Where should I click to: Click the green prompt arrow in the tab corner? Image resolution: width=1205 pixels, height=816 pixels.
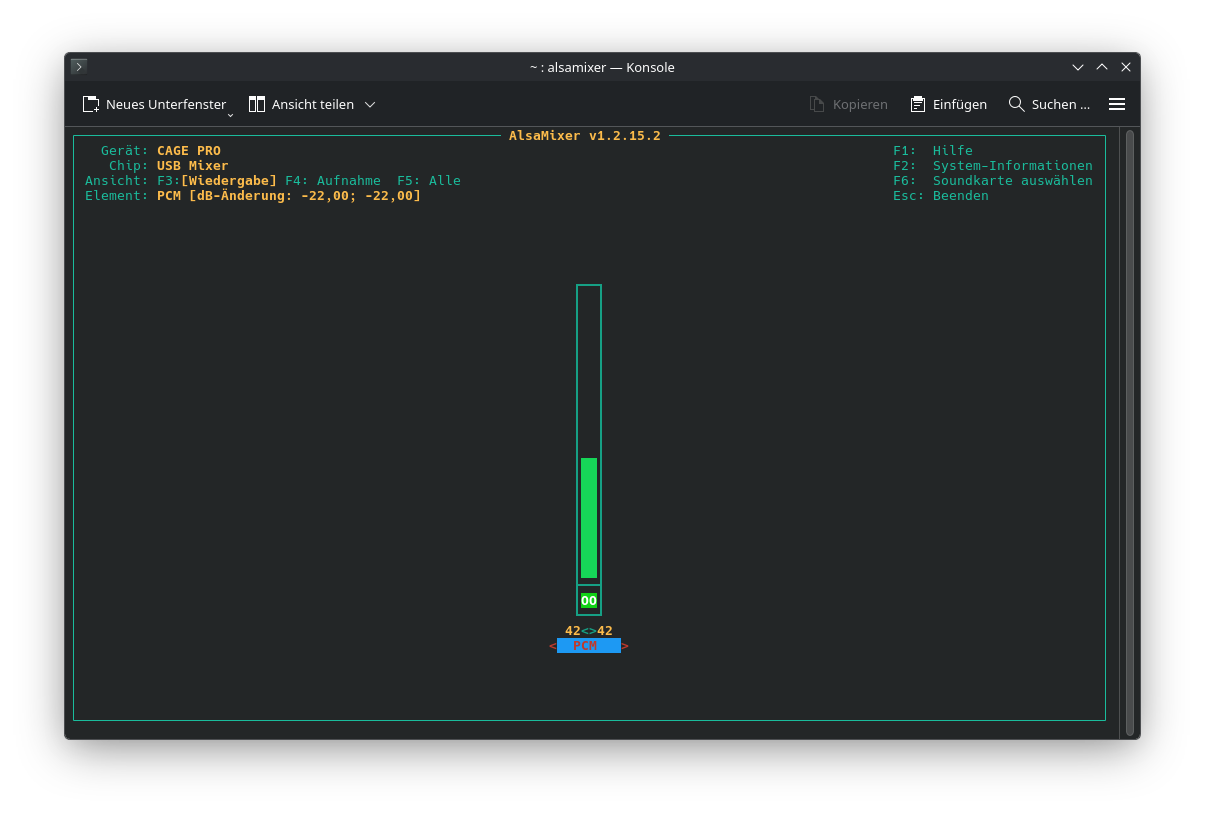pyautogui.click(x=78, y=66)
